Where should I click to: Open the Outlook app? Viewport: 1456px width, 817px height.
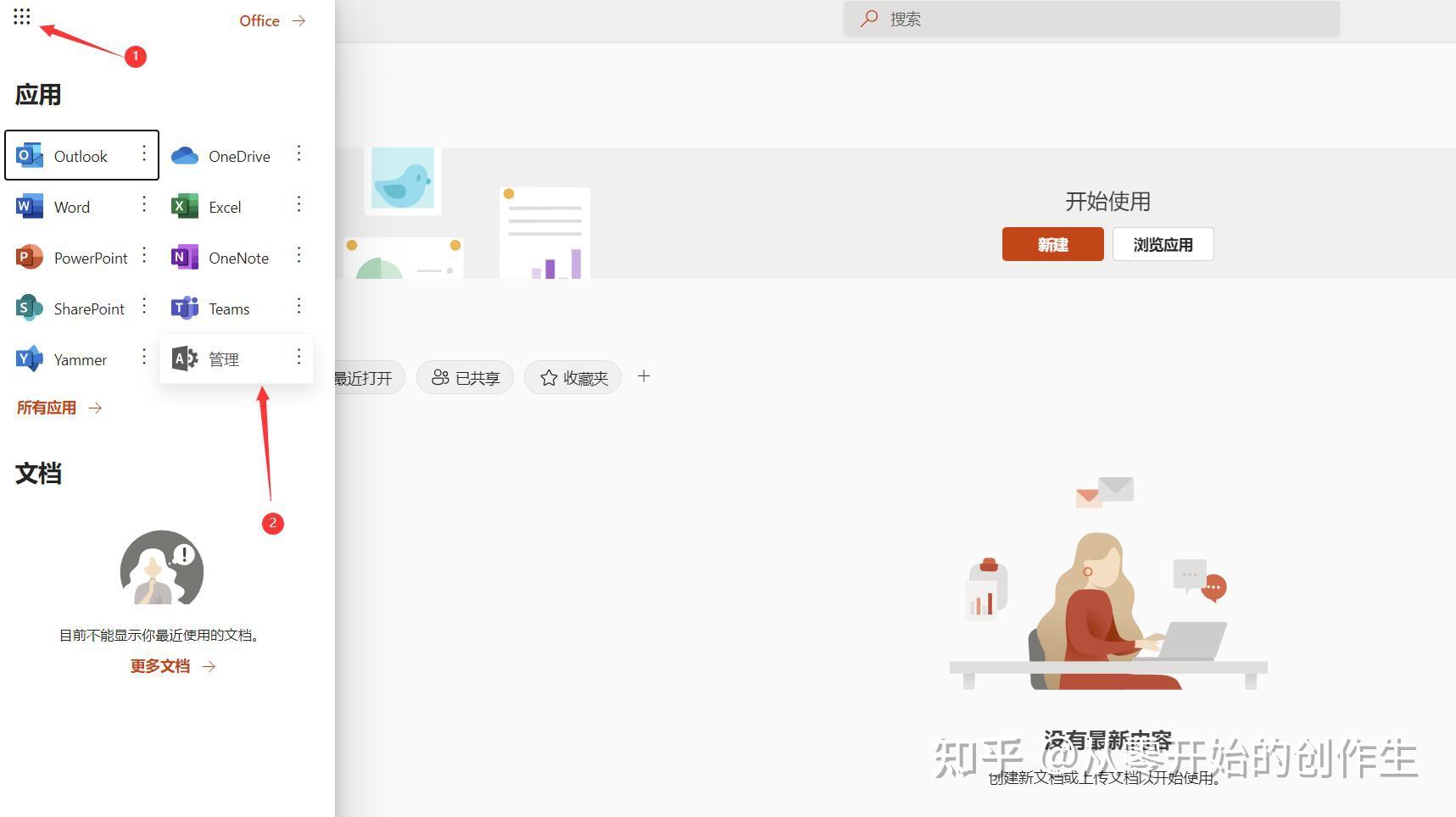[x=81, y=156]
